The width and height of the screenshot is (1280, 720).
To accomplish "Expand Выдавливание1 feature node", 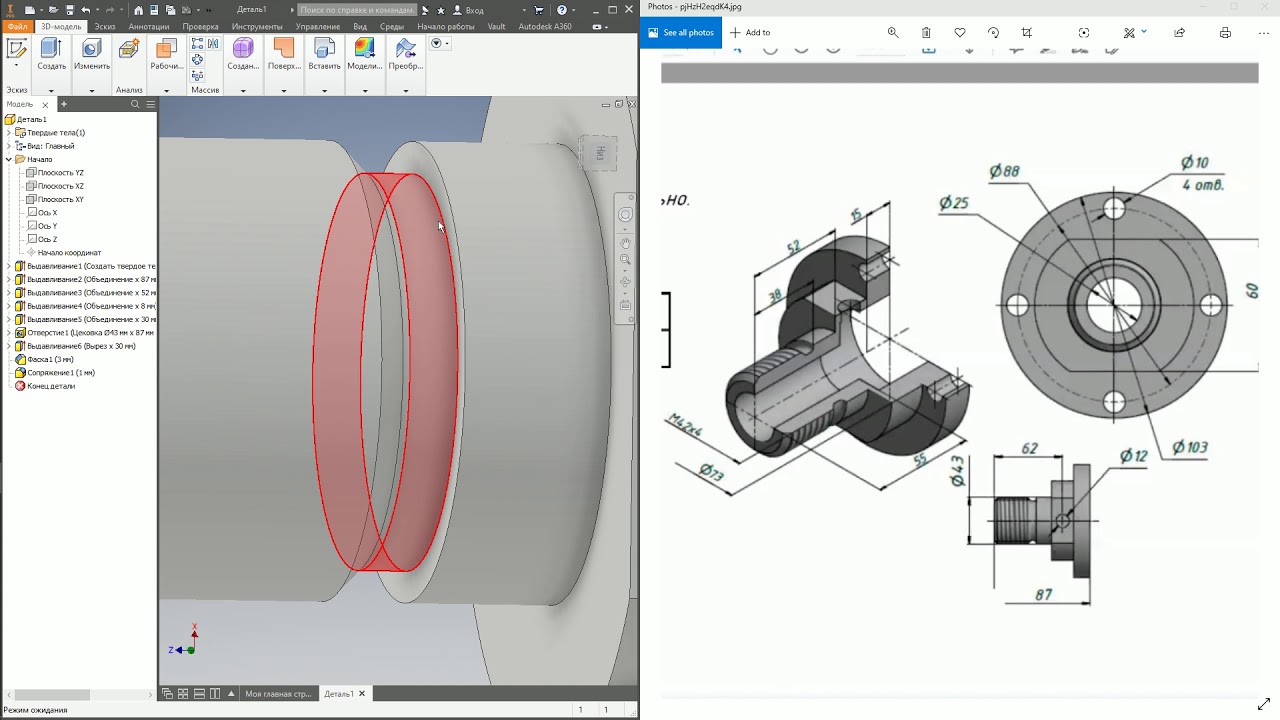I will 9,266.
